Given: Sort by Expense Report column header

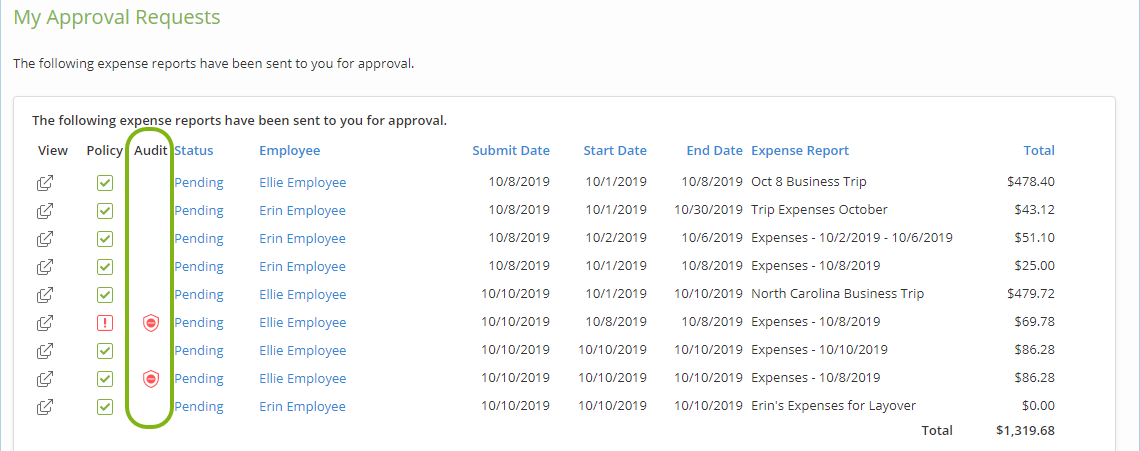Looking at the screenshot, I should click(800, 151).
